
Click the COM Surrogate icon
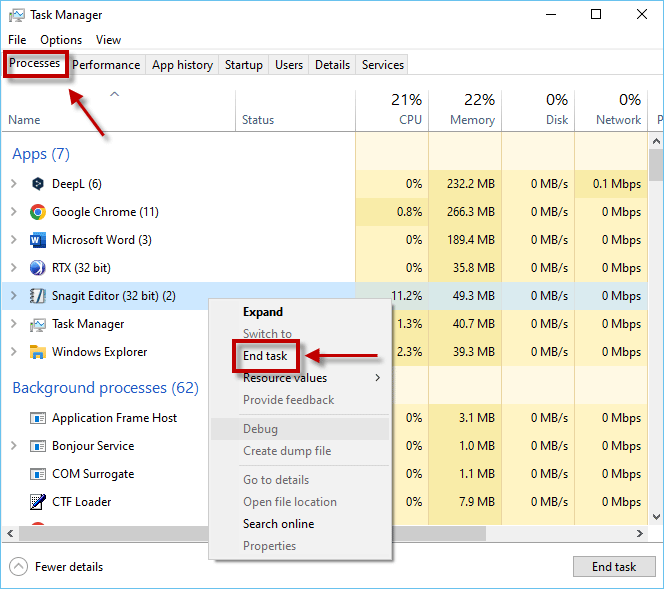(38, 474)
